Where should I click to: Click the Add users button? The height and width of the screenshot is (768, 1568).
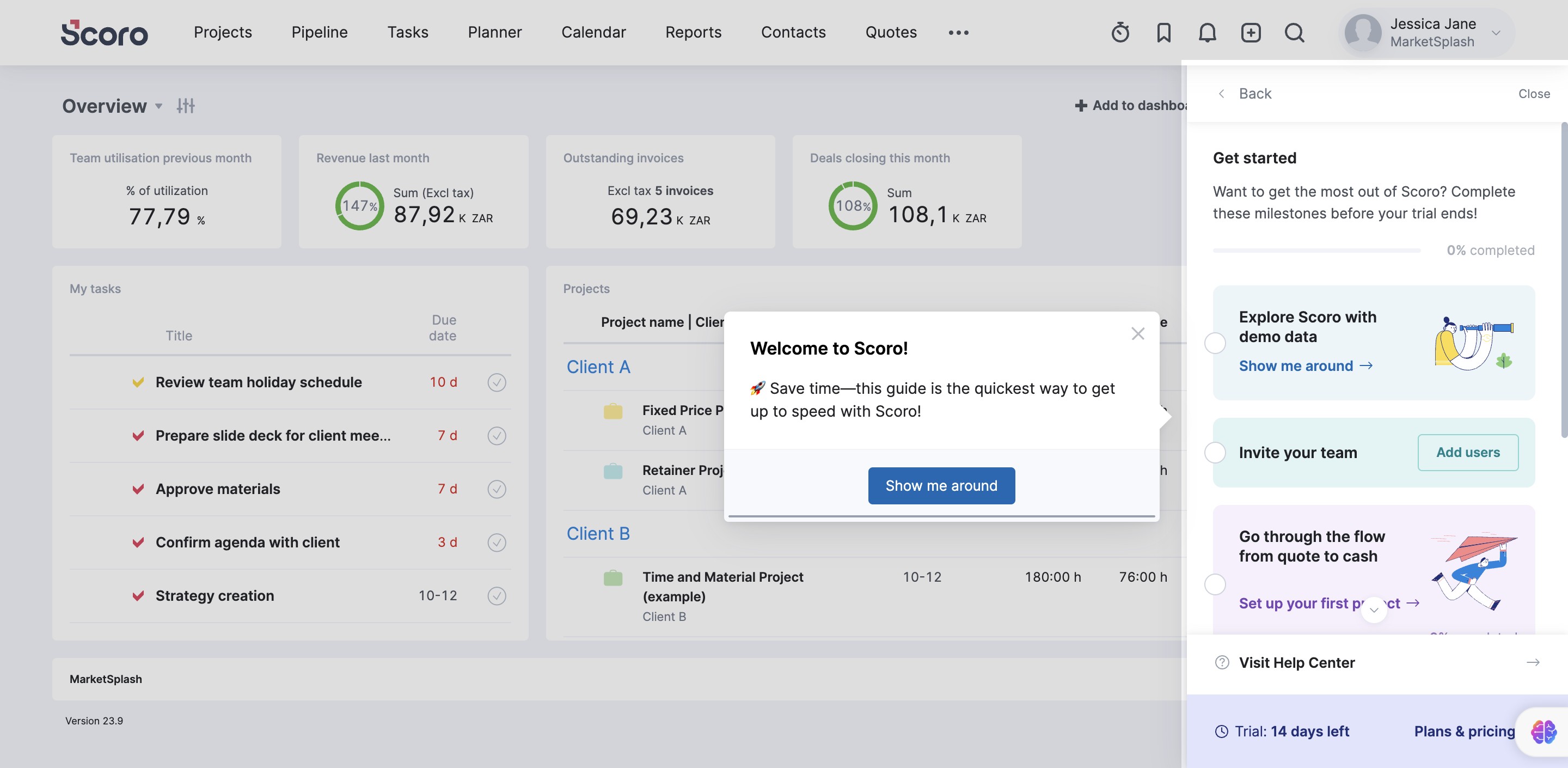pyautogui.click(x=1468, y=453)
